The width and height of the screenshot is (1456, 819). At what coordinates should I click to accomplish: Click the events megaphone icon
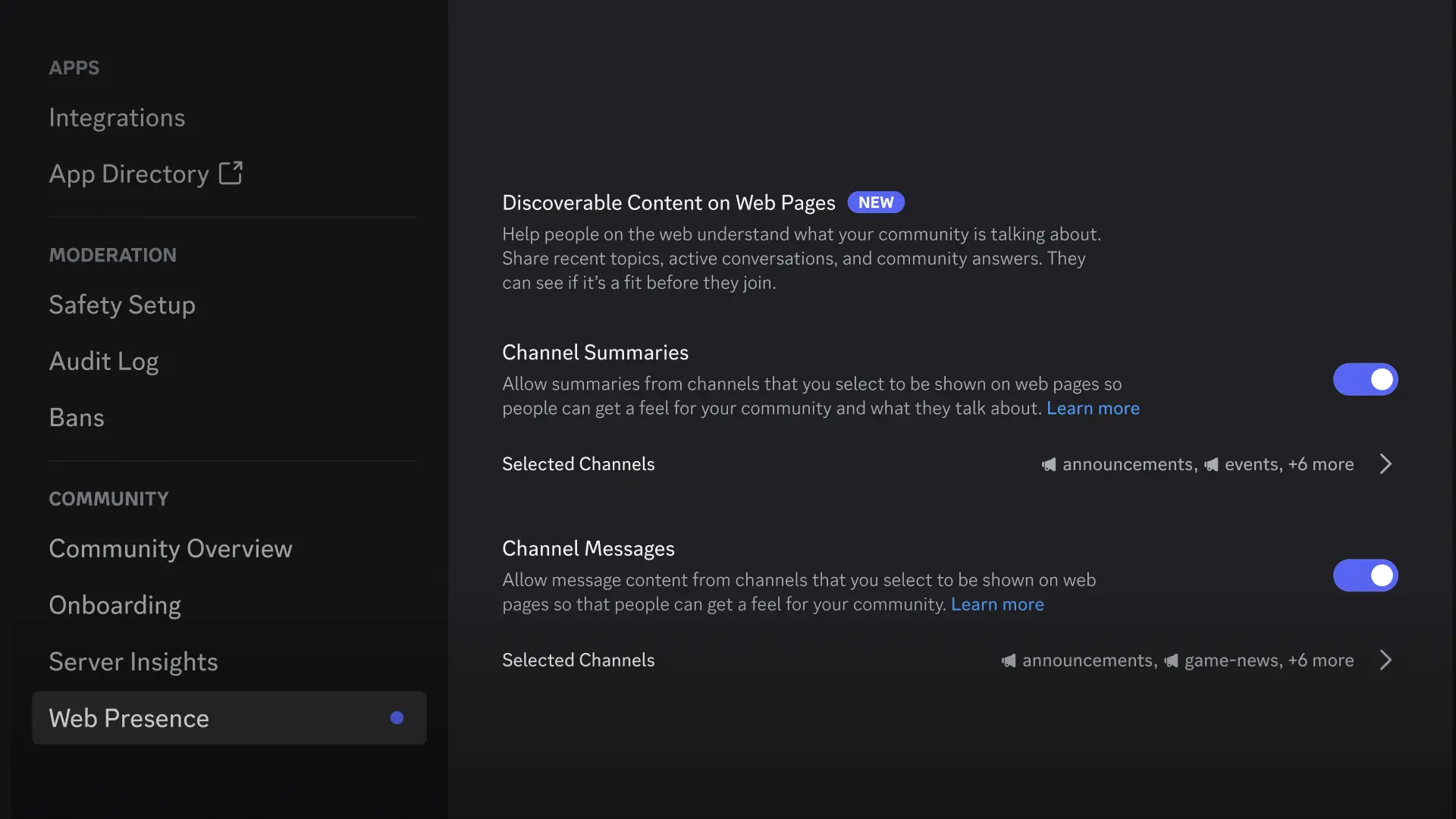(1211, 464)
